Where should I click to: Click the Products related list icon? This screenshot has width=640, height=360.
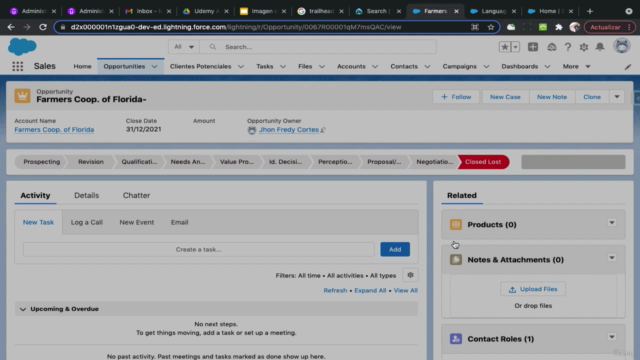pos(456,224)
